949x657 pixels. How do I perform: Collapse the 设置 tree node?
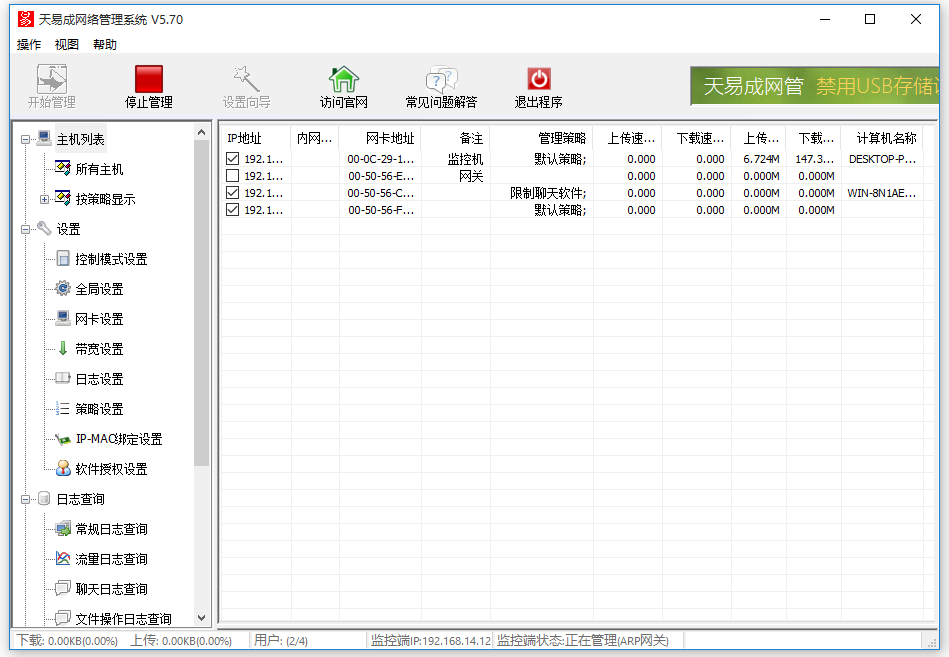click(25, 229)
